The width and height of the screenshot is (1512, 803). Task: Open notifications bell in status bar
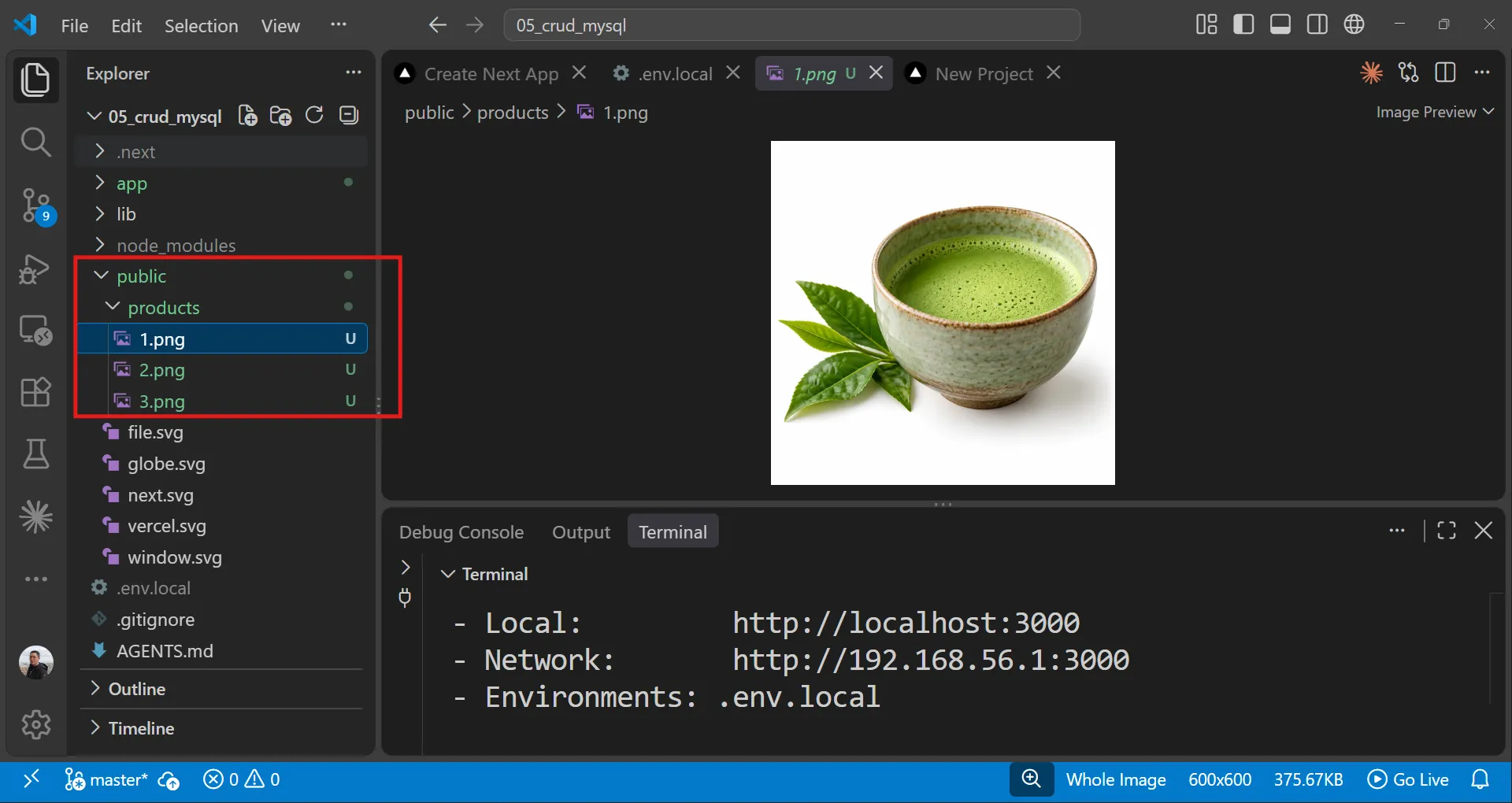(1480, 779)
